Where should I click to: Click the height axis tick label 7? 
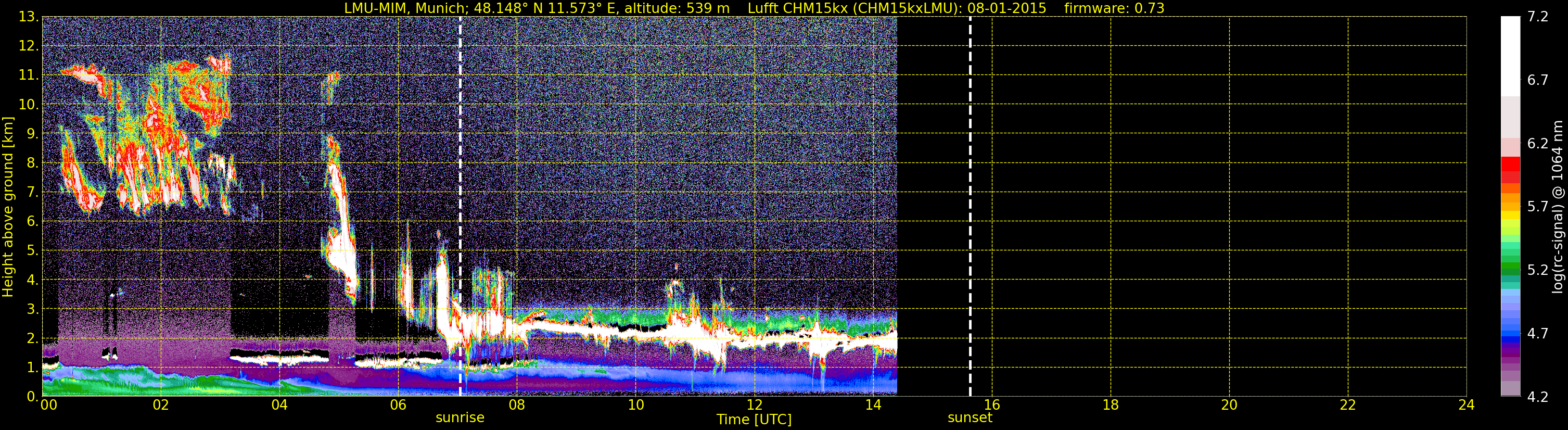32,193
